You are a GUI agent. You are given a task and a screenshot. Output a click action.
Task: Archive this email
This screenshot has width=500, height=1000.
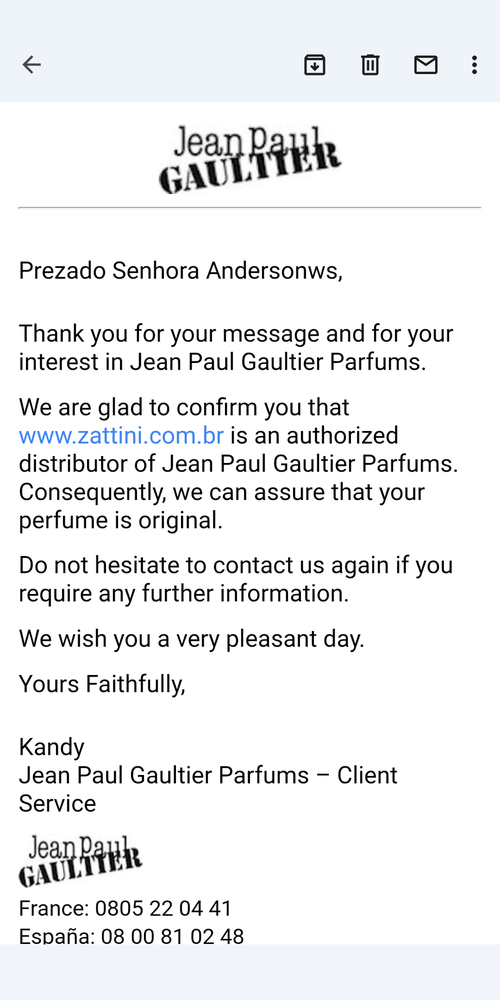pyautogui.click(x=314, y=64)
